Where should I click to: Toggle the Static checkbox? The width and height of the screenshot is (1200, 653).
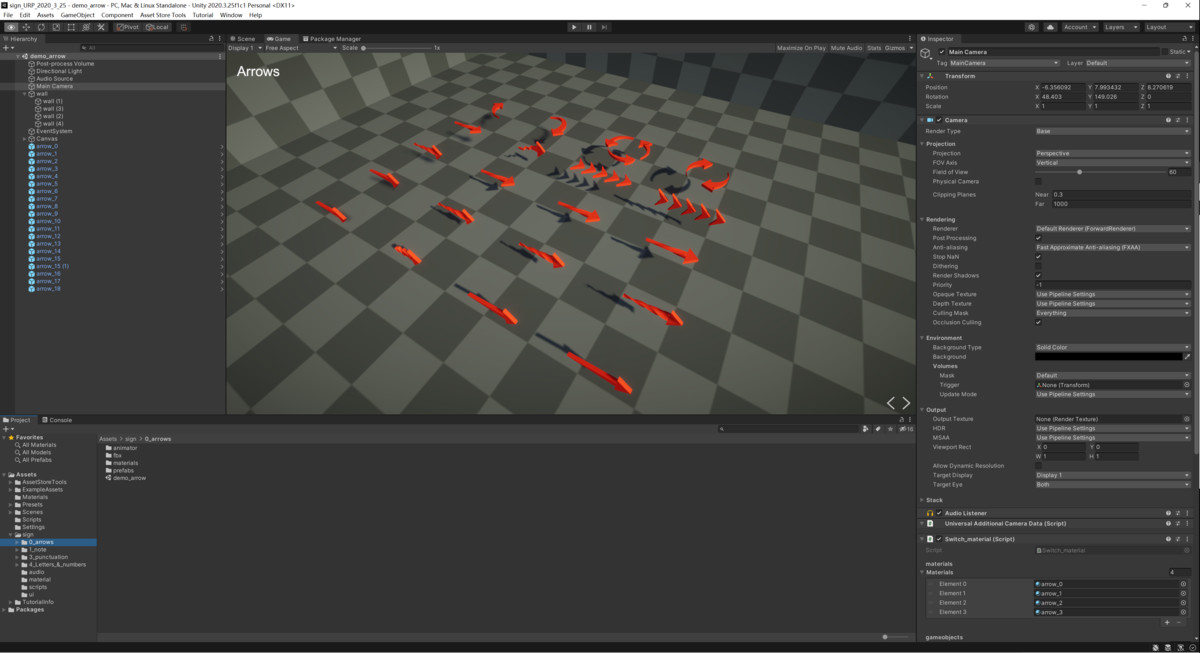(1164, 52)
